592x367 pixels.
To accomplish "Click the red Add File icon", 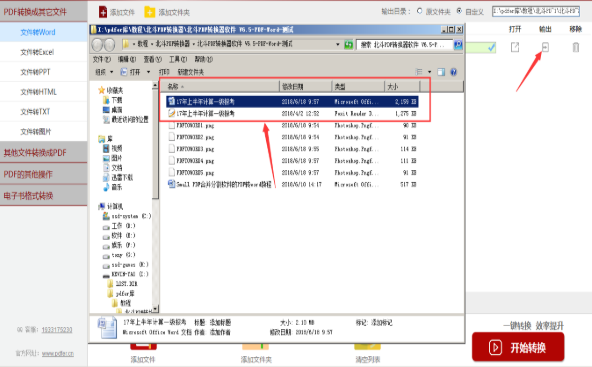I will click(103, 12).
